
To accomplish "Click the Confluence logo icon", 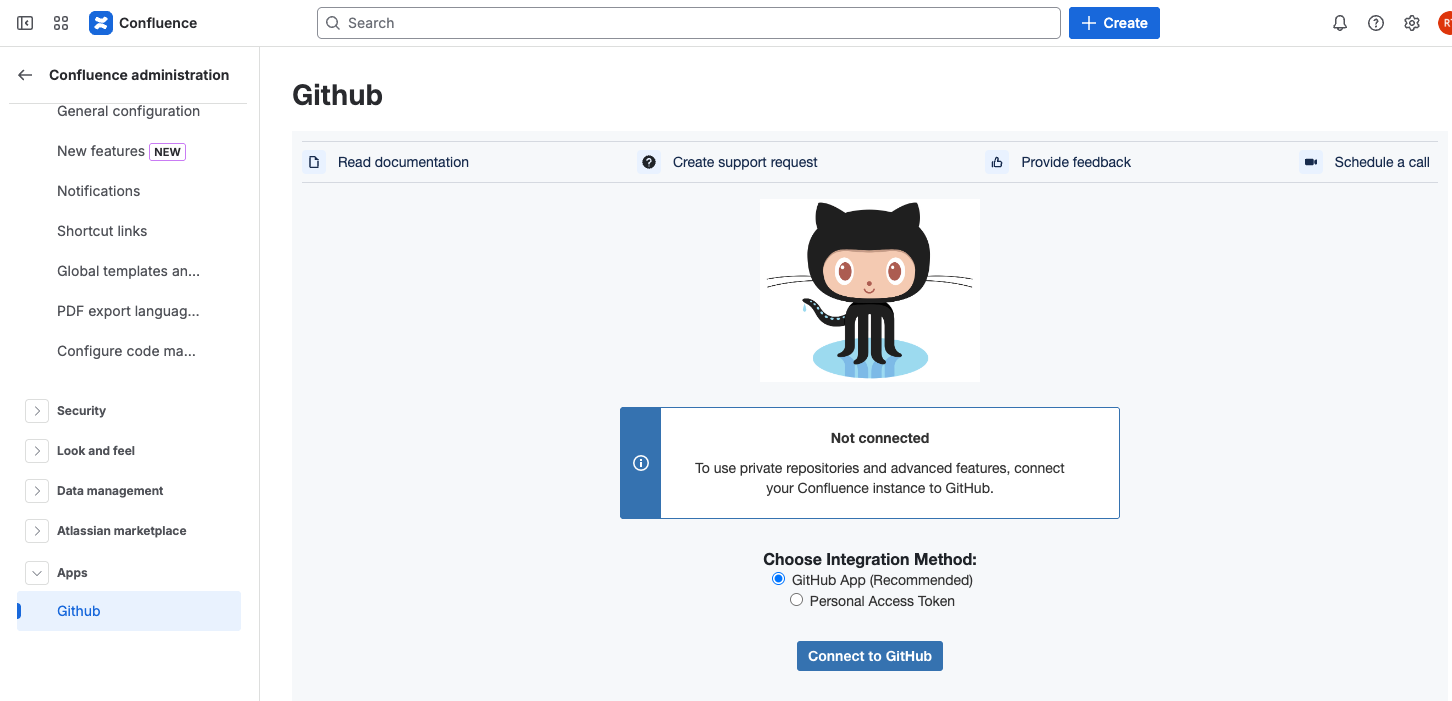I will (x=101, y=23).
